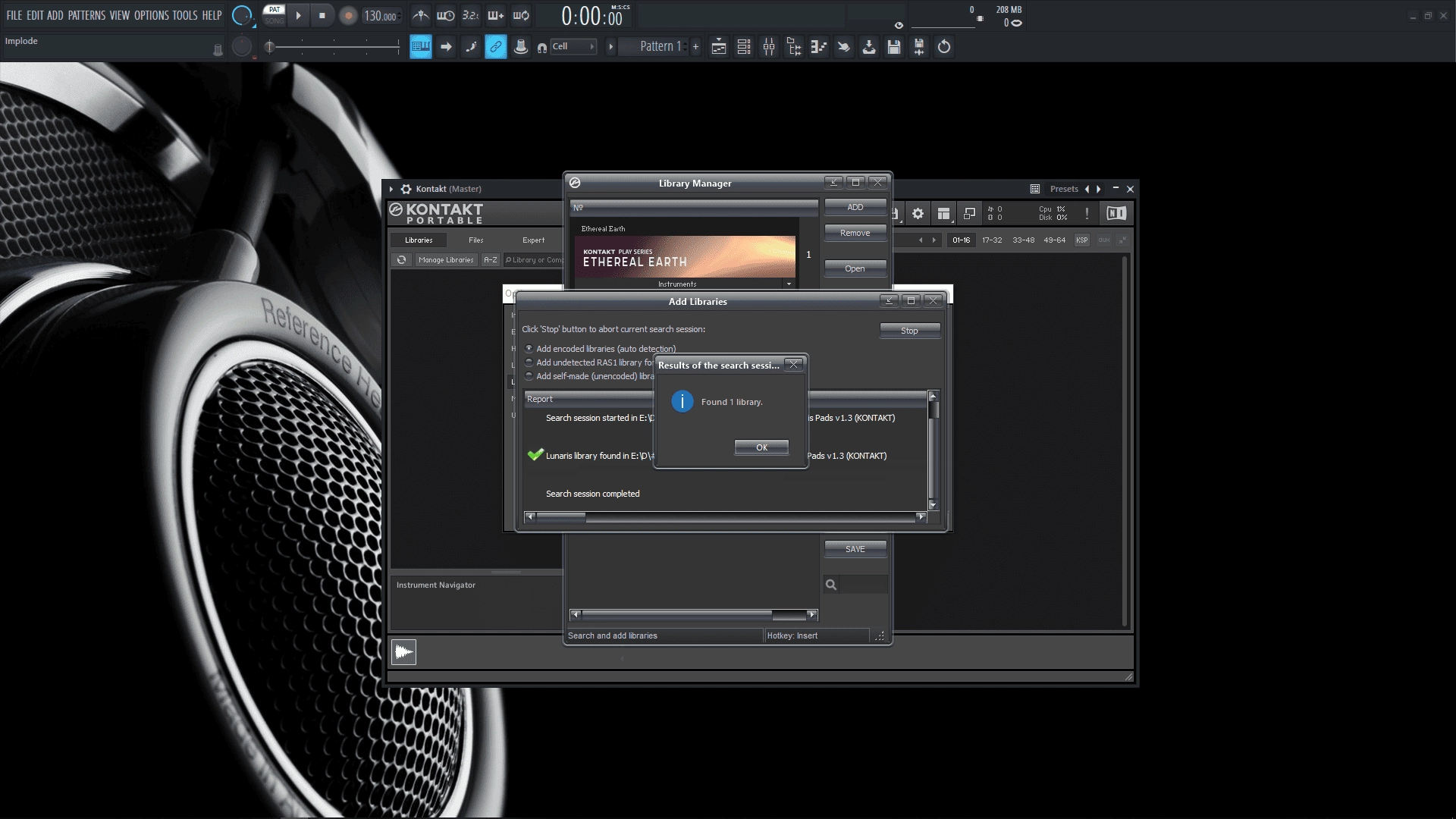The height and width of the screenshot is (819, 1456).
Task: Go to the previous preset arrow
Action: coord(1087,189)
